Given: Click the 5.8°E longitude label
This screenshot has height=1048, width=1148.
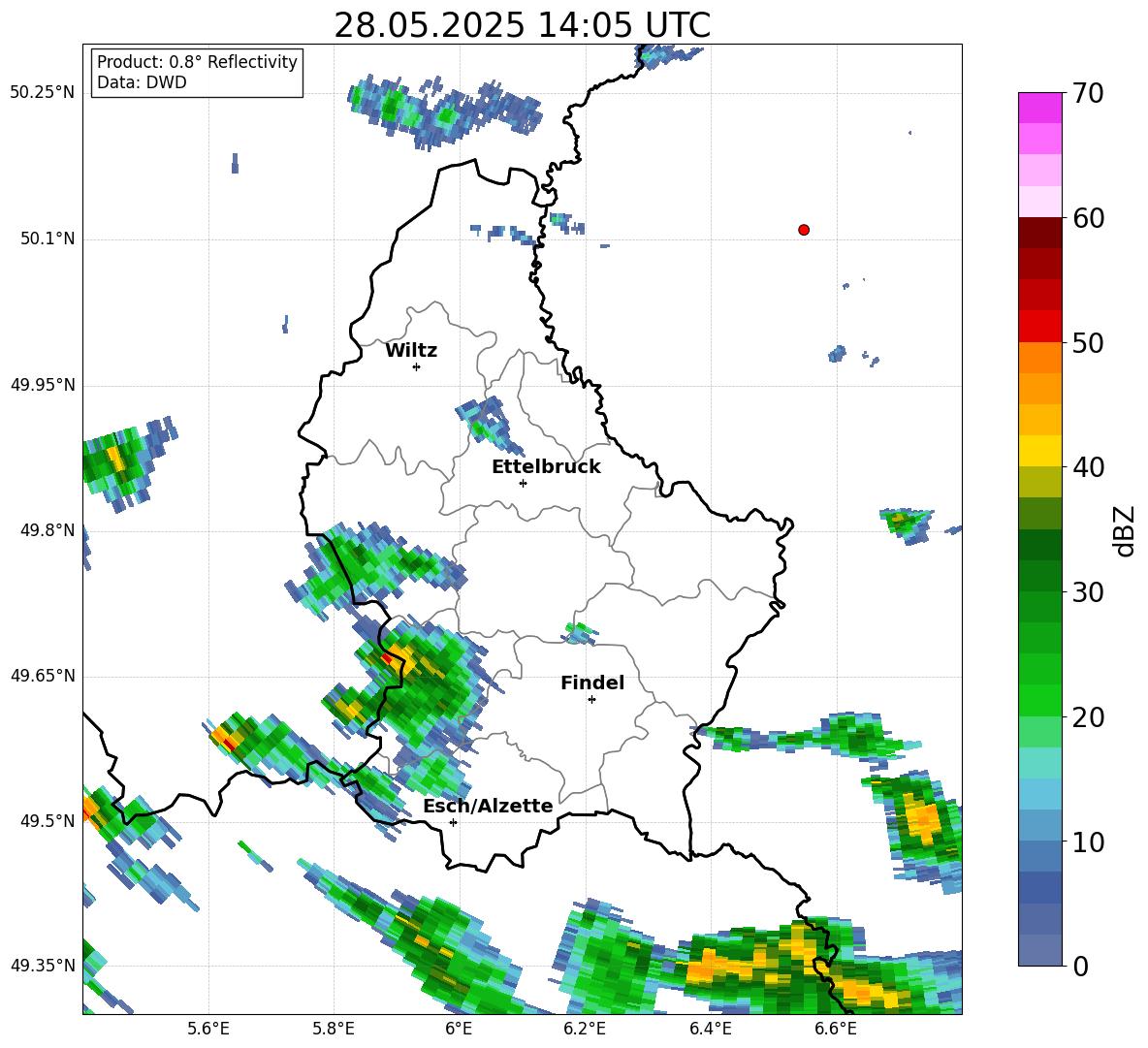Looking at the screenshot, I should coord(334,1030).
